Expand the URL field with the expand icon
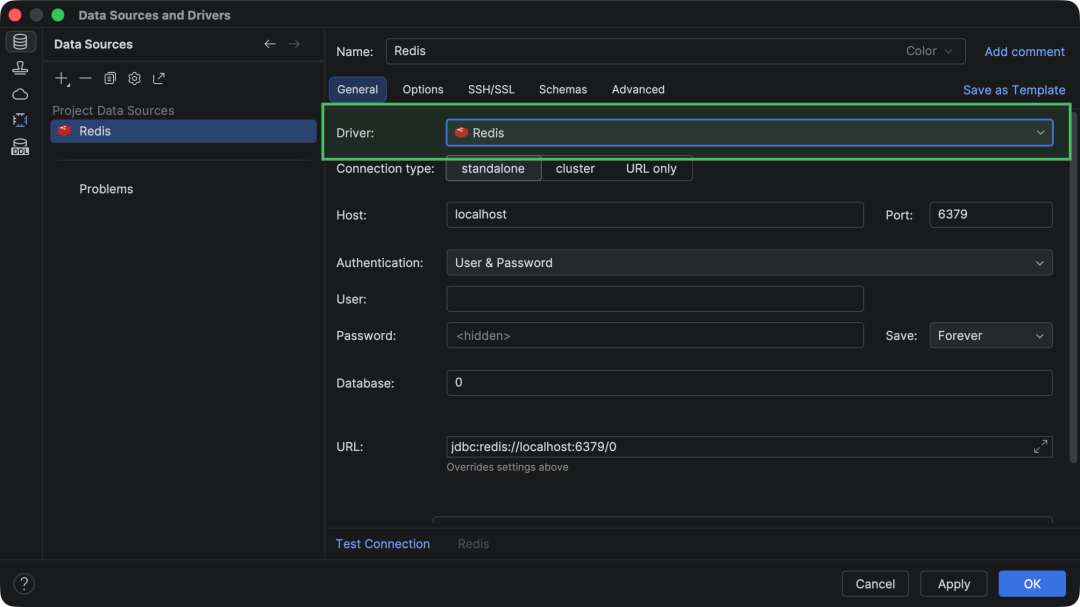 1040,446
